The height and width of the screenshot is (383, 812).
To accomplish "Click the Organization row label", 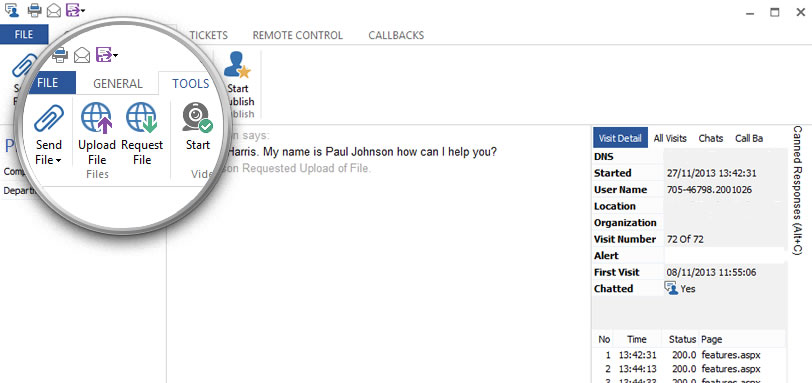I will [625, 223].
